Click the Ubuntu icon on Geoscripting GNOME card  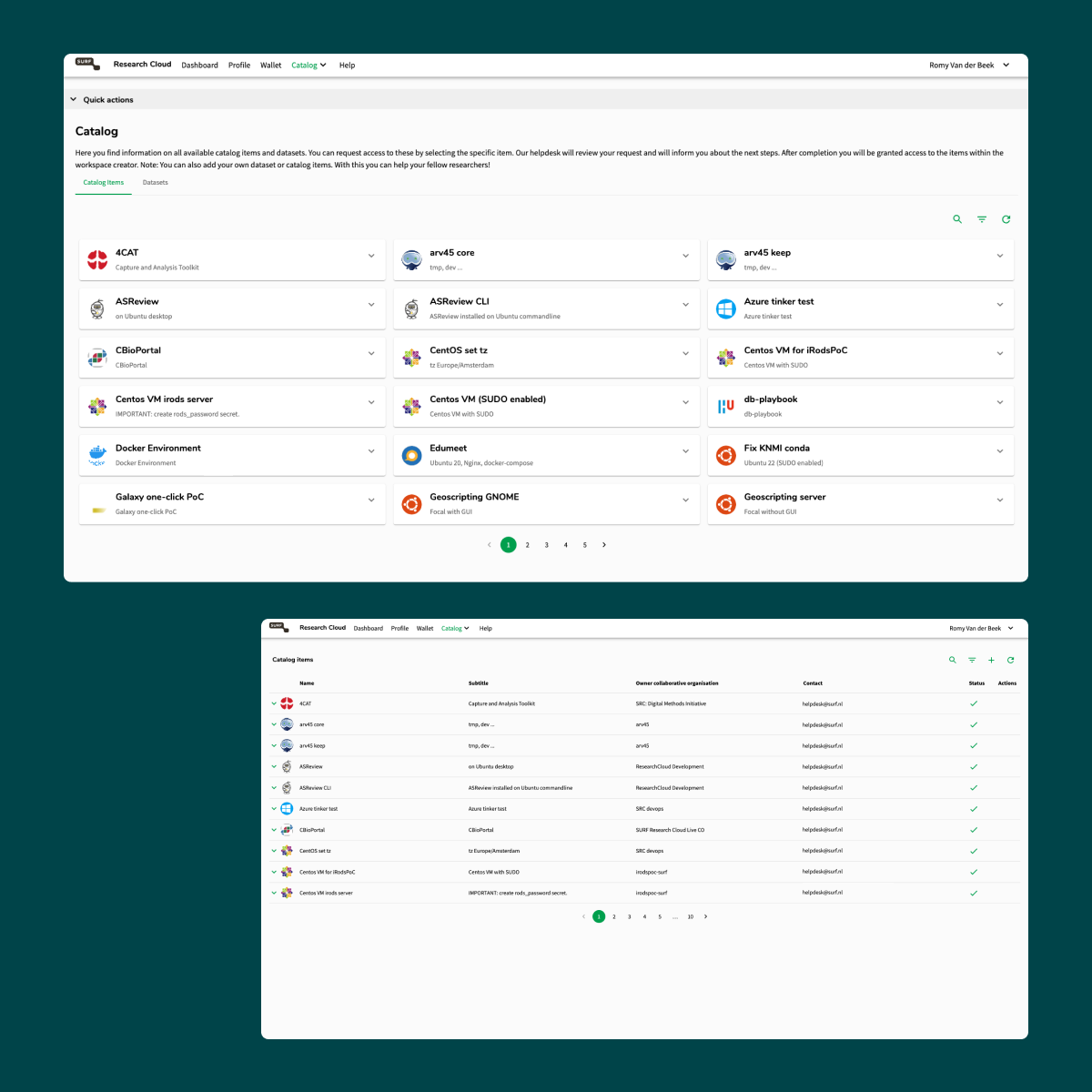tap(412, 504)
